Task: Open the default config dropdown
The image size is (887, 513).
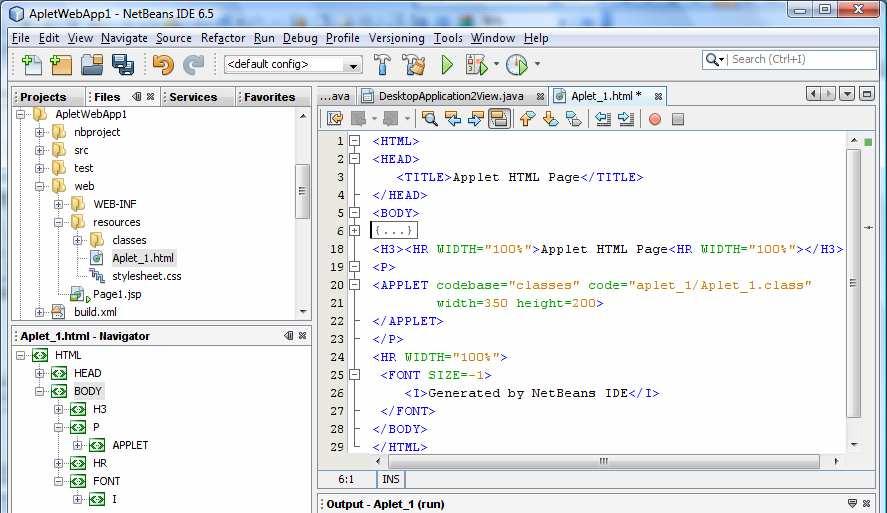Action: (354, 65)
